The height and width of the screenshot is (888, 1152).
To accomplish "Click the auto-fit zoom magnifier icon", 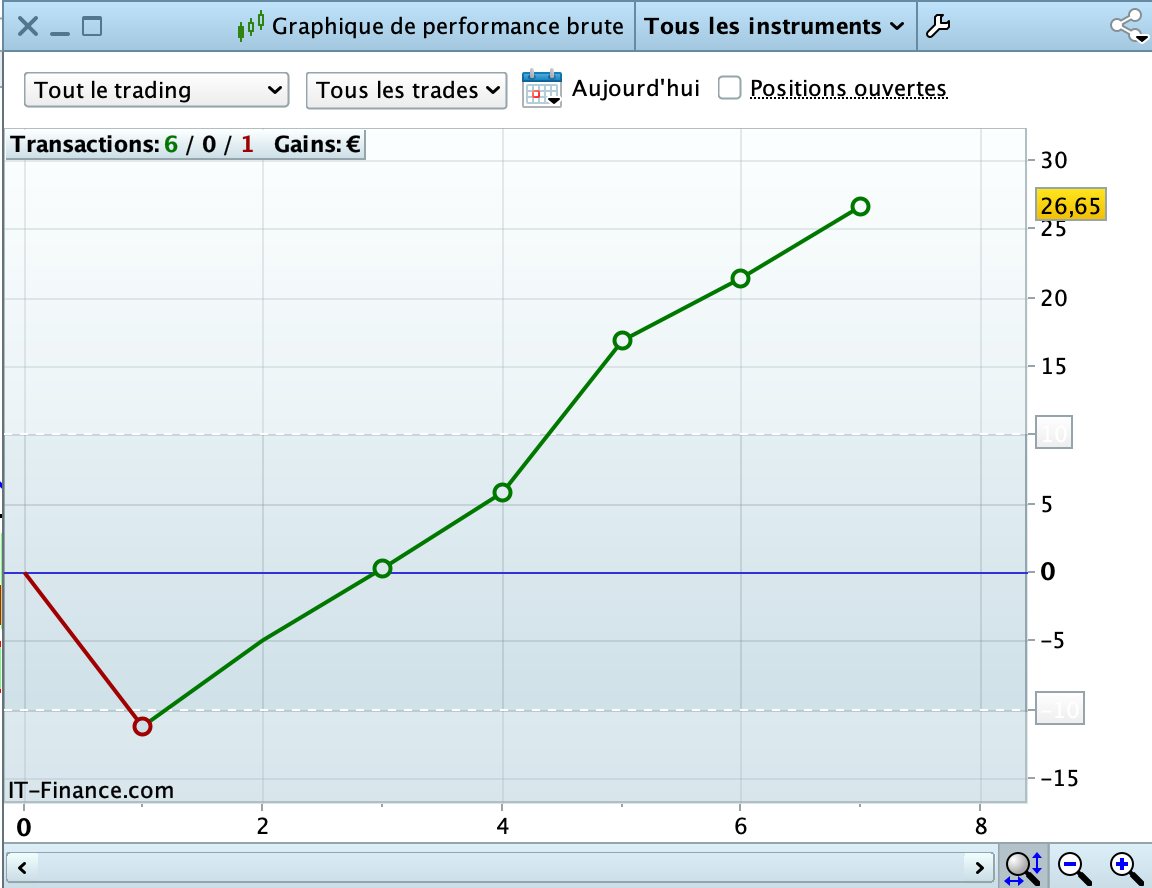I will pos(1023,868).
